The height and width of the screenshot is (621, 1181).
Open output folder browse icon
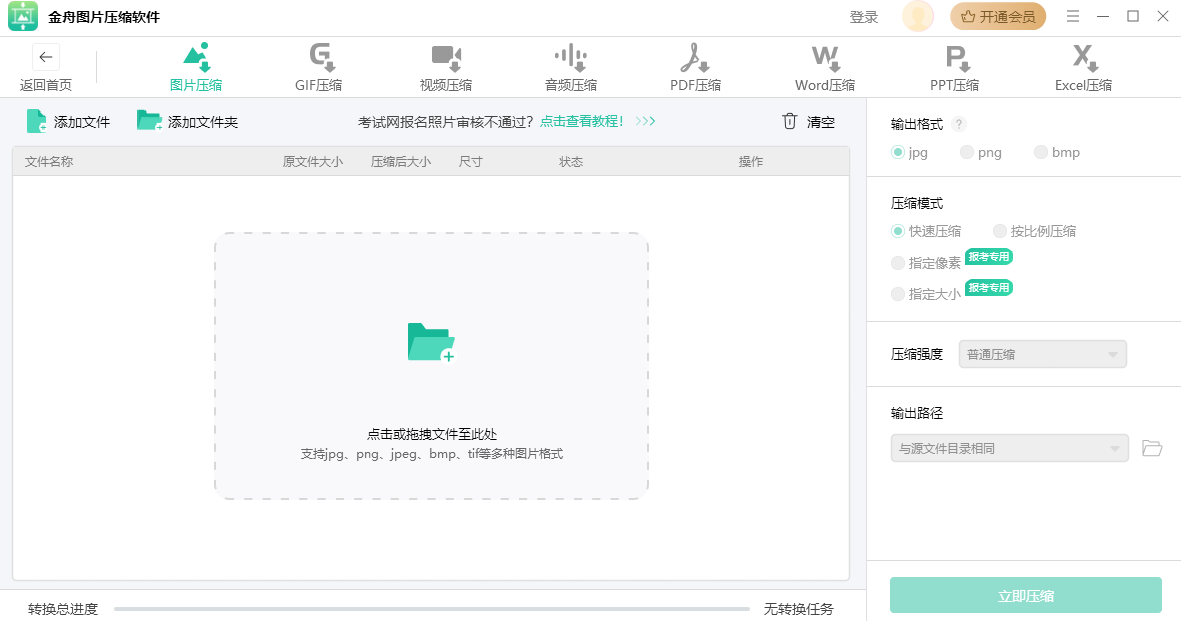click(1152, 448)
